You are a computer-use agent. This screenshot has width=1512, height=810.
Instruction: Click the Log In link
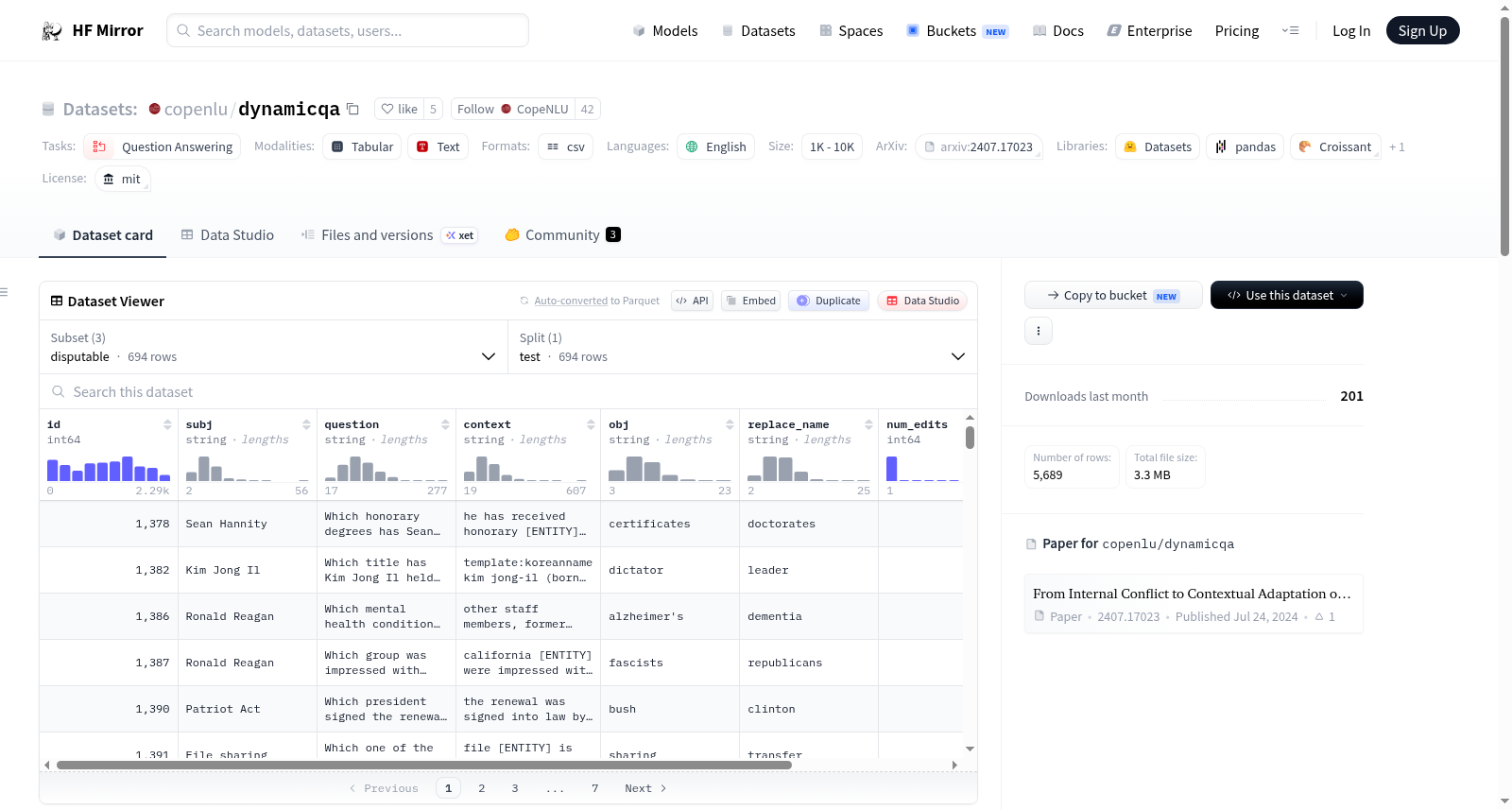click(1350, 31)
